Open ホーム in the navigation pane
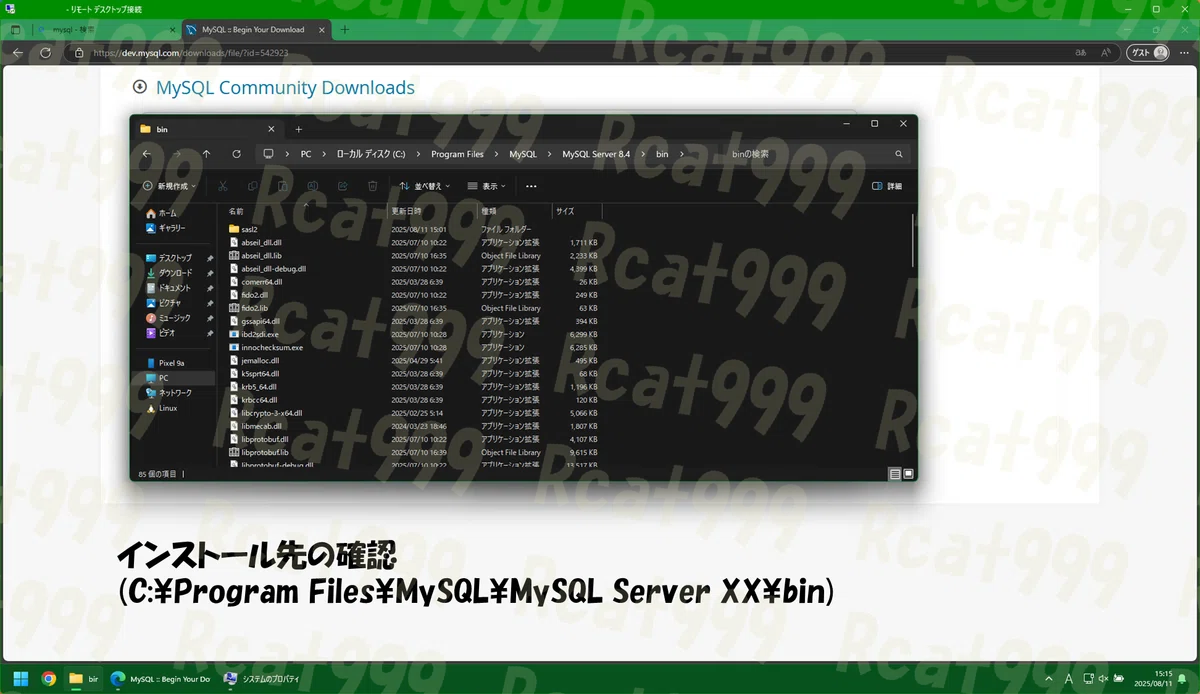Image resolution: width=1200 pixels, height=694 pixels. click(x=167, y=214)
